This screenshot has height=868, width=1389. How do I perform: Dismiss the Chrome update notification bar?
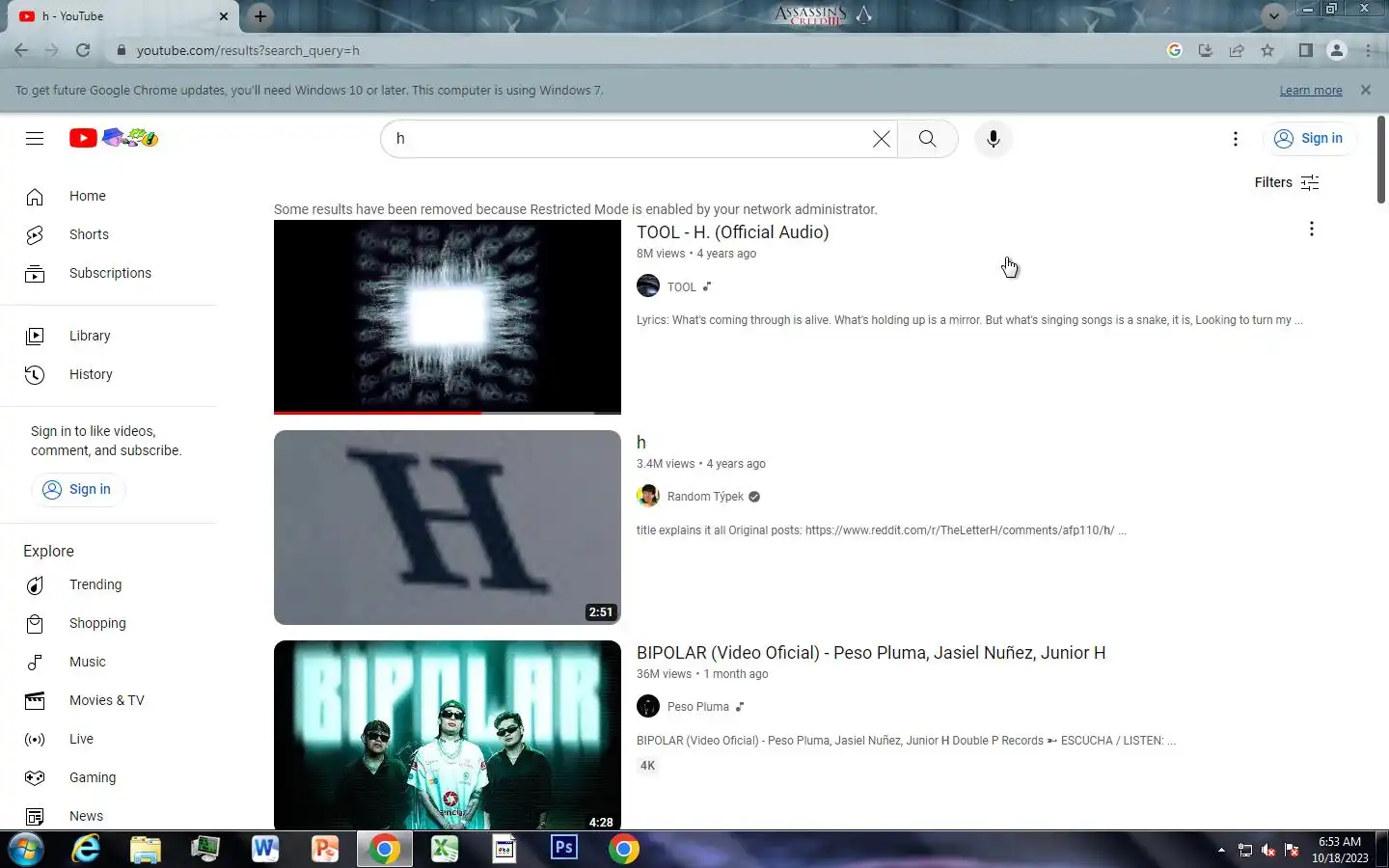point(1365,90)
